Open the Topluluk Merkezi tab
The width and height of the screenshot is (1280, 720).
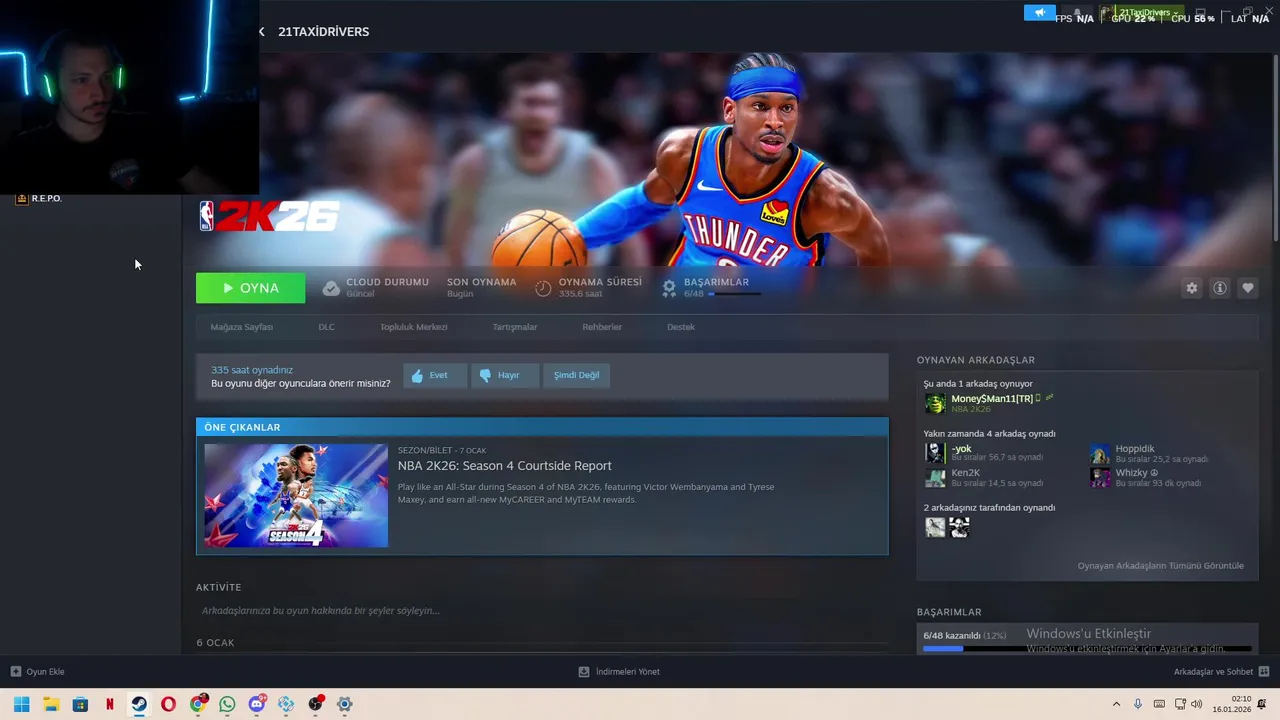[x=413, y=327]
